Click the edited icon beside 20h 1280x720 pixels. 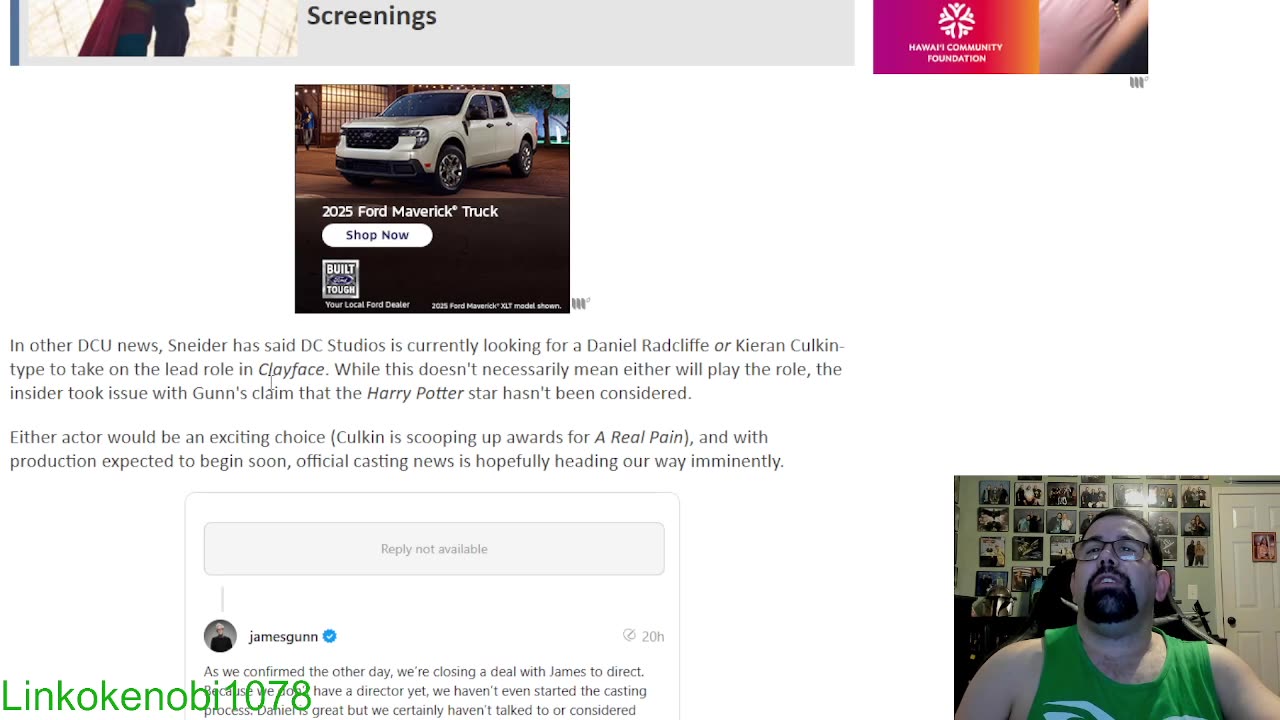(x=629, y=635)
